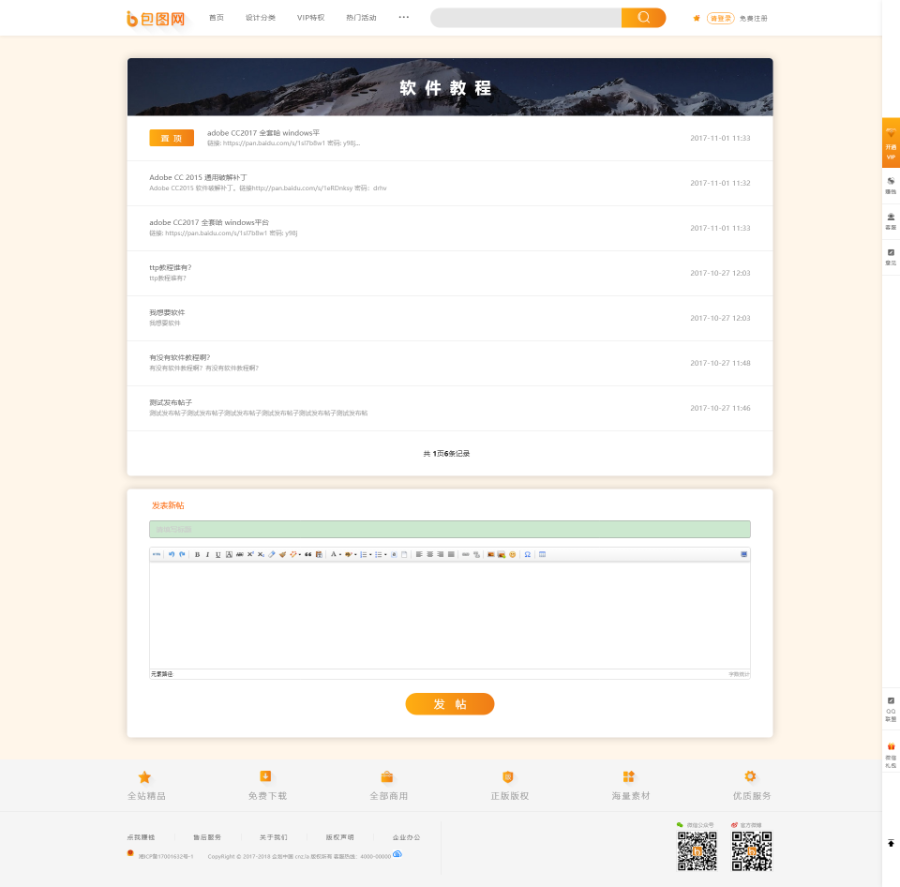This screenshot has height=887, width=900.
Task: Toggle strikethrough formatting in editor
Action: coord(239,555)
